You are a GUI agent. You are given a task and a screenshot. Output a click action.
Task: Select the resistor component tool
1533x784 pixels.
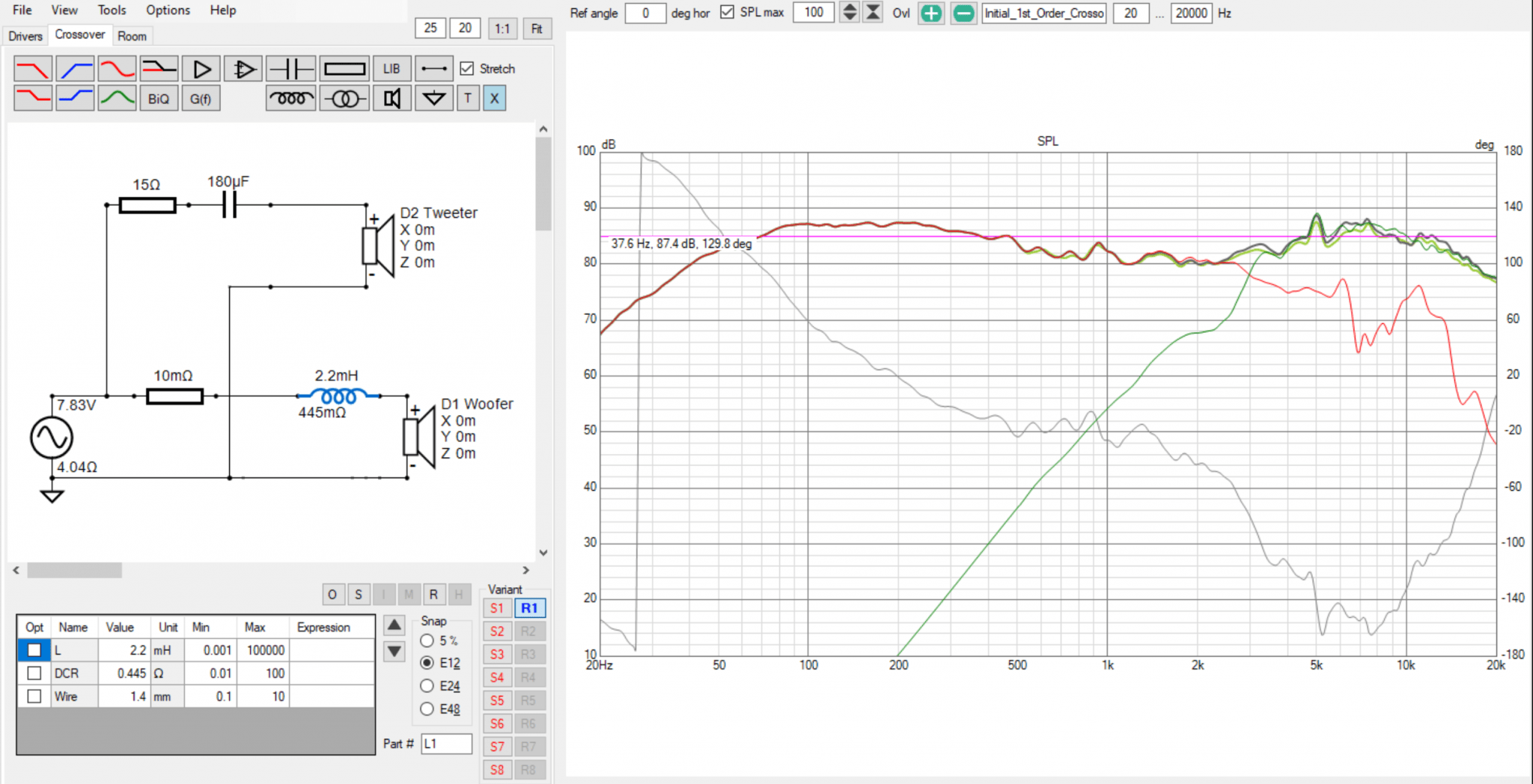[x=344, y=69]
